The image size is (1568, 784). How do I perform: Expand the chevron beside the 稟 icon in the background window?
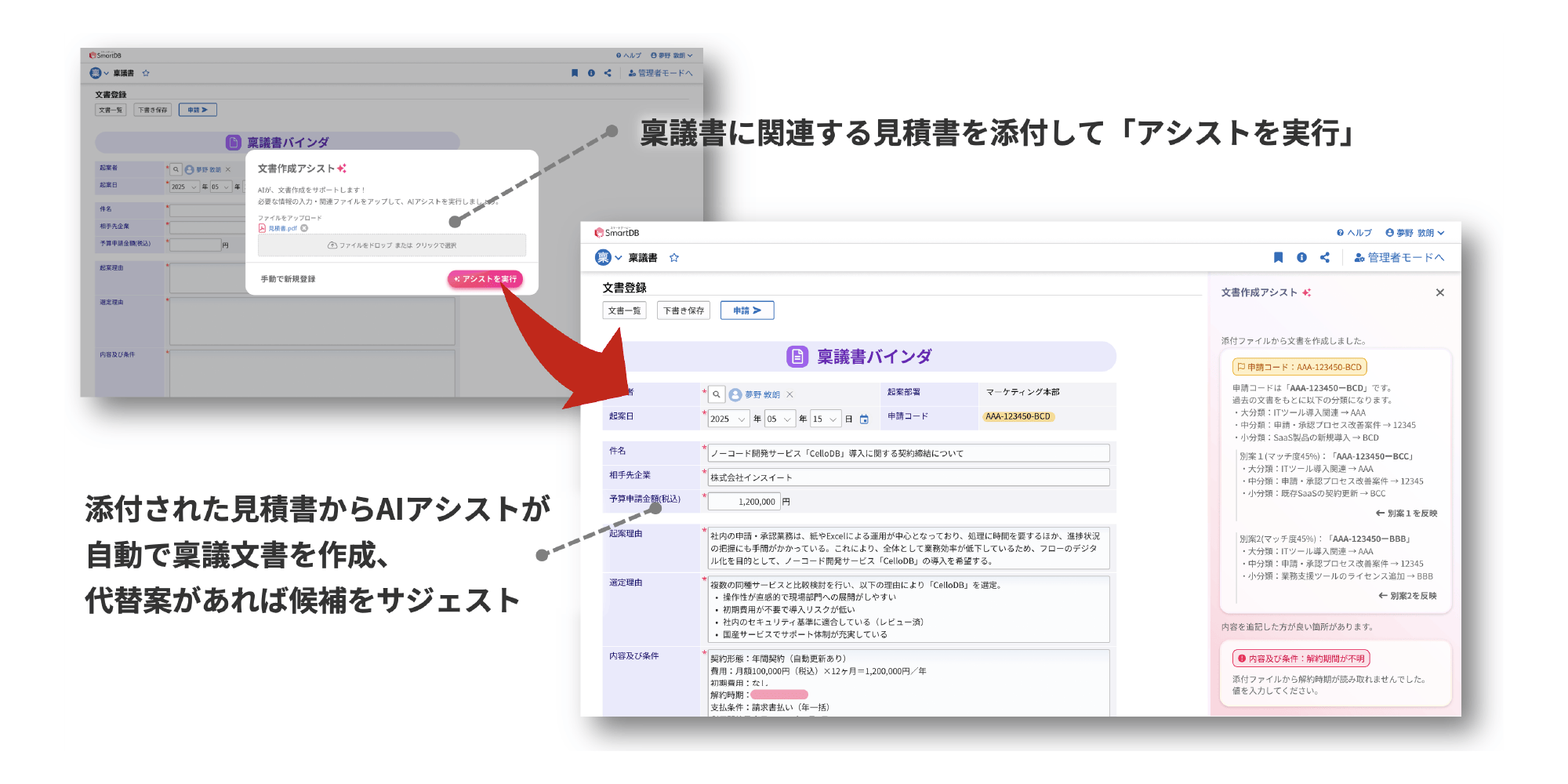click(x=107, y=73)
